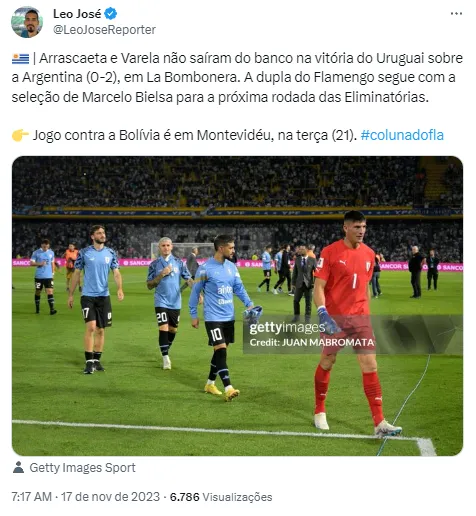This screenshot has height=516, width=476.
Task: Click the Leo José display name
Action: click(x=77, y=14)
